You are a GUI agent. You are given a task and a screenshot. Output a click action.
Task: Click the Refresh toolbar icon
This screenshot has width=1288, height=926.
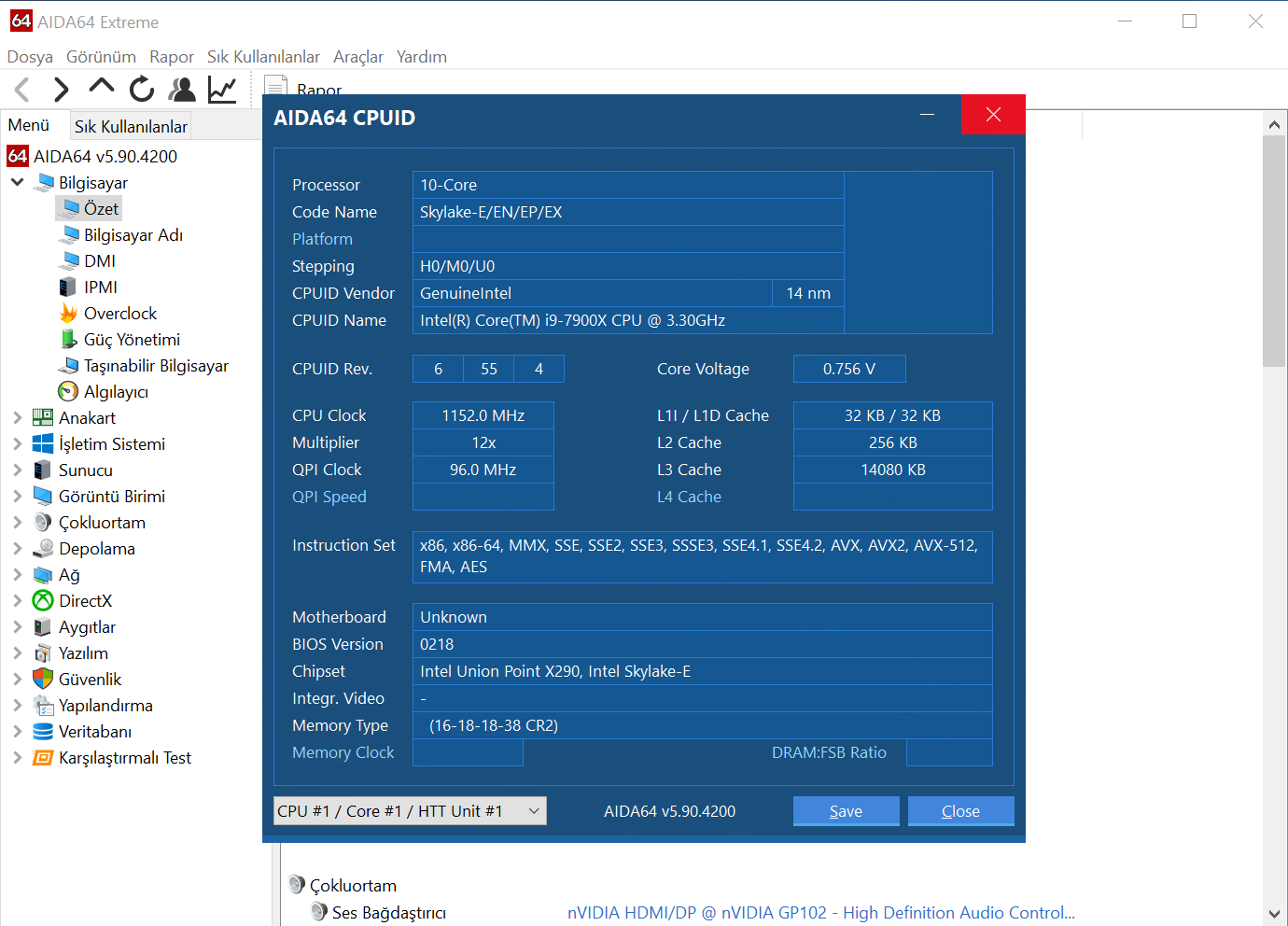[142, 90]
